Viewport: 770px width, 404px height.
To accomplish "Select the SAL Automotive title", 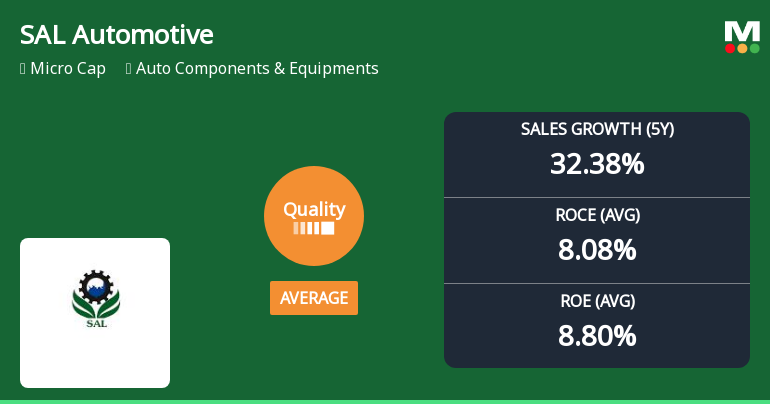I will pyautogui.click(x=116, y=35).
